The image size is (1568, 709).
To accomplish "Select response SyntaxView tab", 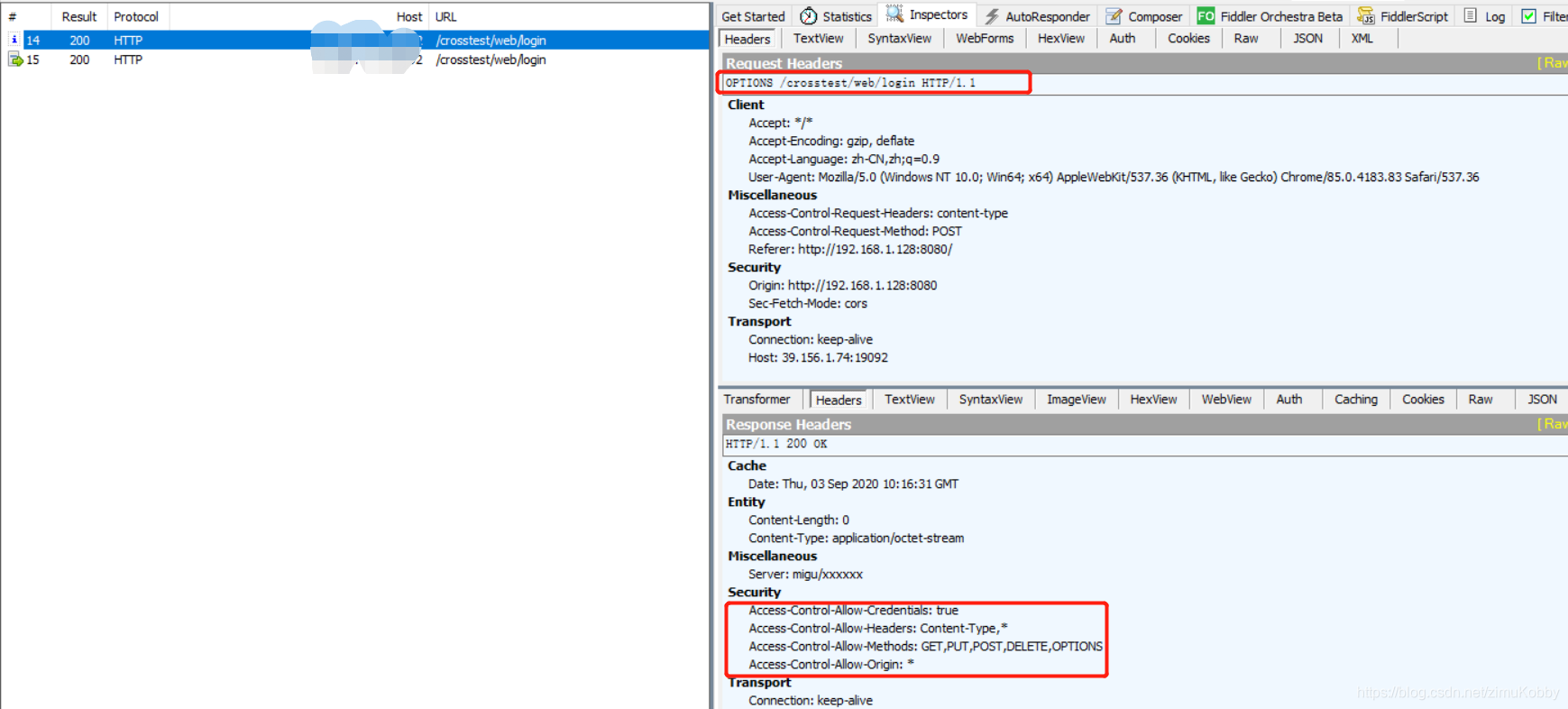I will click(x=990, y=399).
